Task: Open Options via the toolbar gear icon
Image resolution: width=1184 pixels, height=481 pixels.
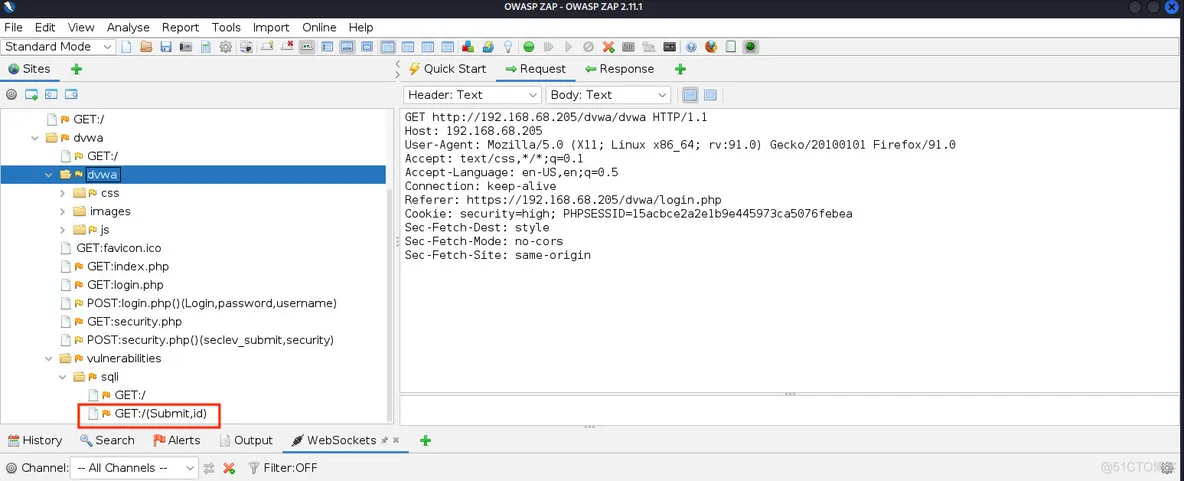Action: point(225,47)
